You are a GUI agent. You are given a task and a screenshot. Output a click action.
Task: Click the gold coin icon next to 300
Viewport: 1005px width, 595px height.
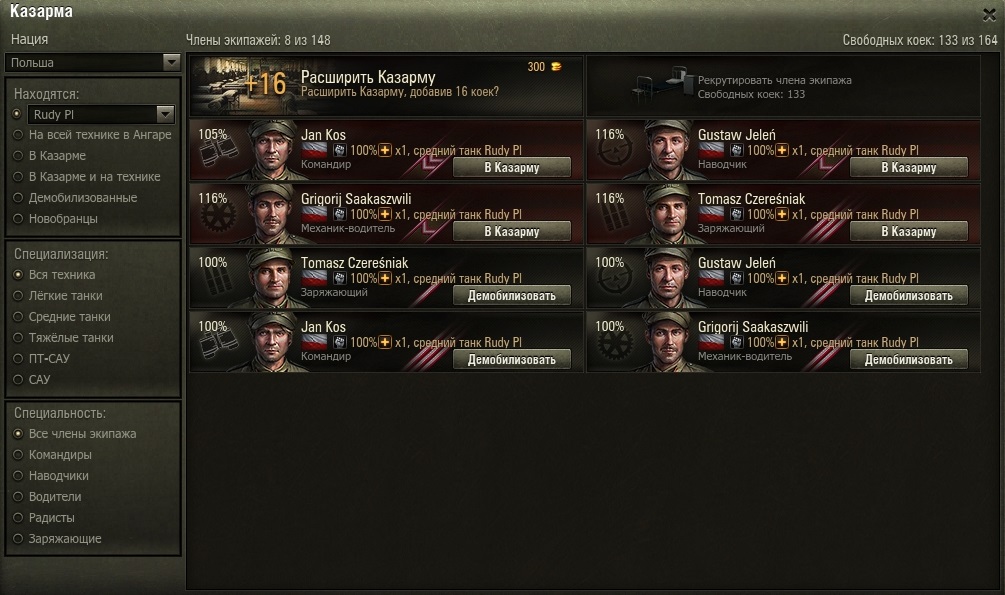click(556, 67)
